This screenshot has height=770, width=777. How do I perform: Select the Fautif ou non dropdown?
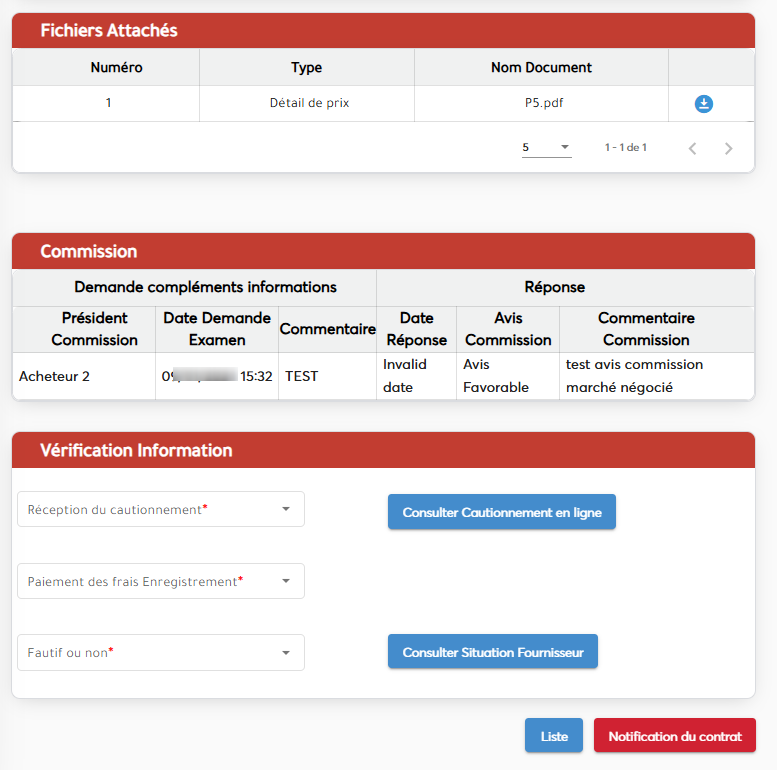[x=161, y=653]
